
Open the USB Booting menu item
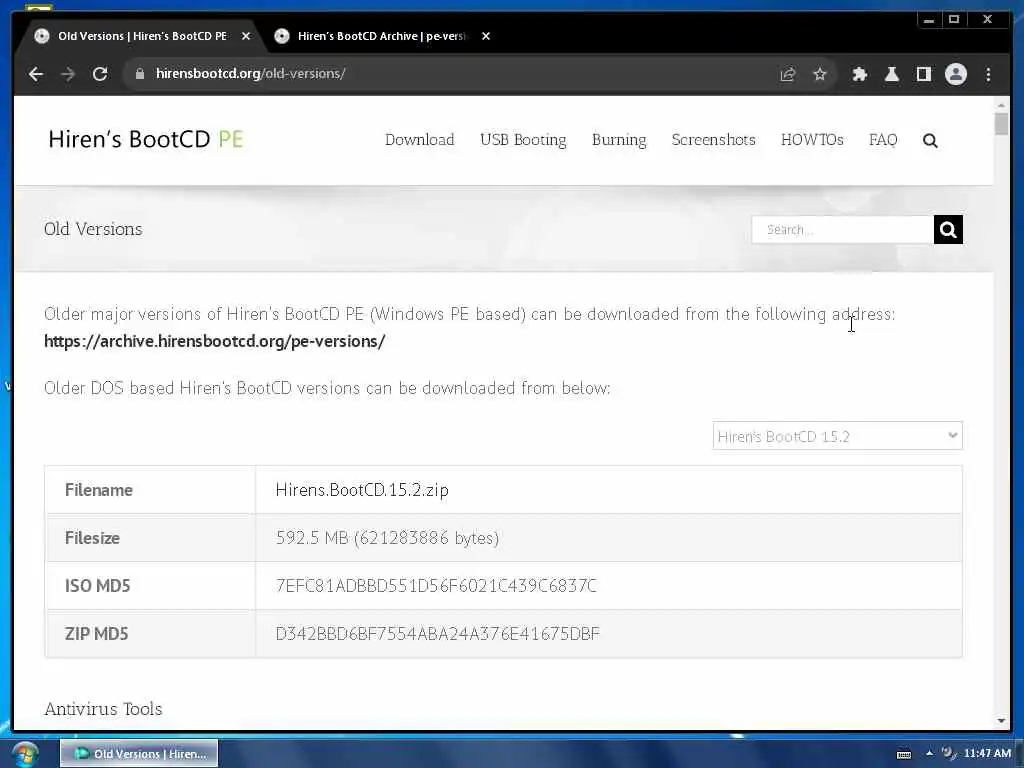pos(522,140)
